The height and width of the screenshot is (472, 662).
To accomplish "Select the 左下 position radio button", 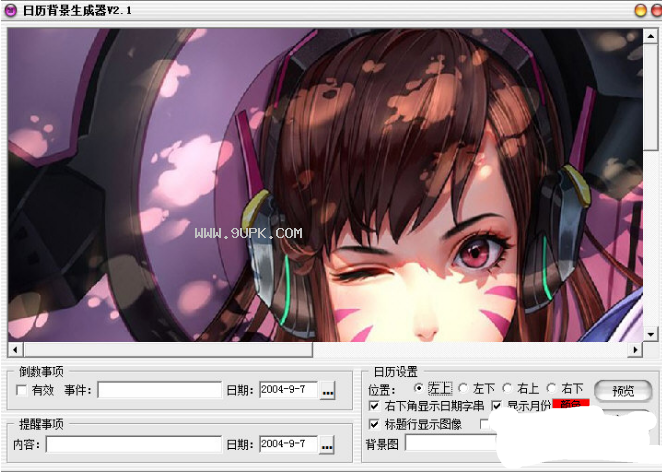I will pos(463,388).
